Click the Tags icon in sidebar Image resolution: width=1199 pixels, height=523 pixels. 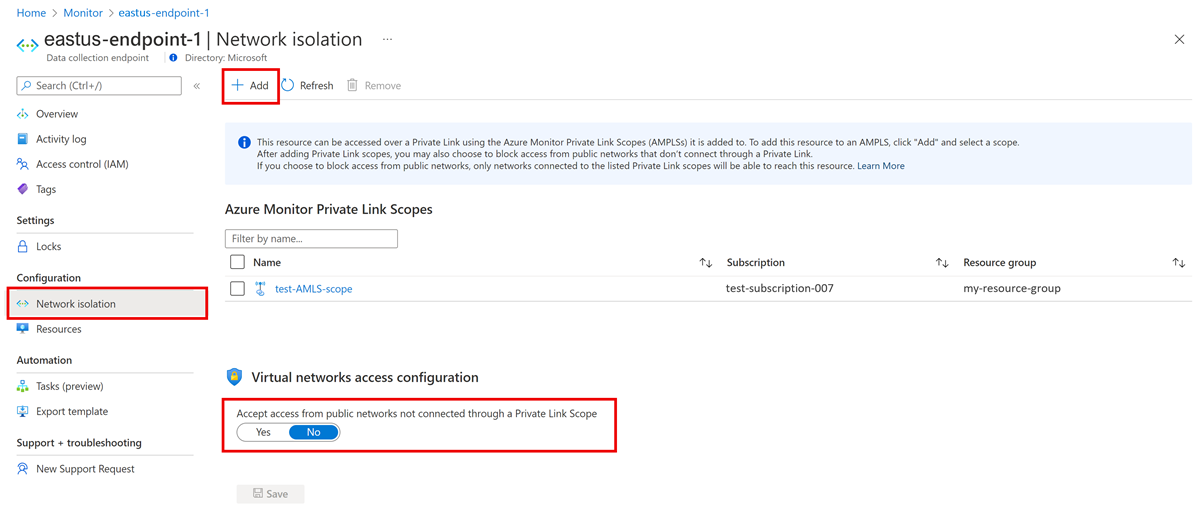(22, 189)
